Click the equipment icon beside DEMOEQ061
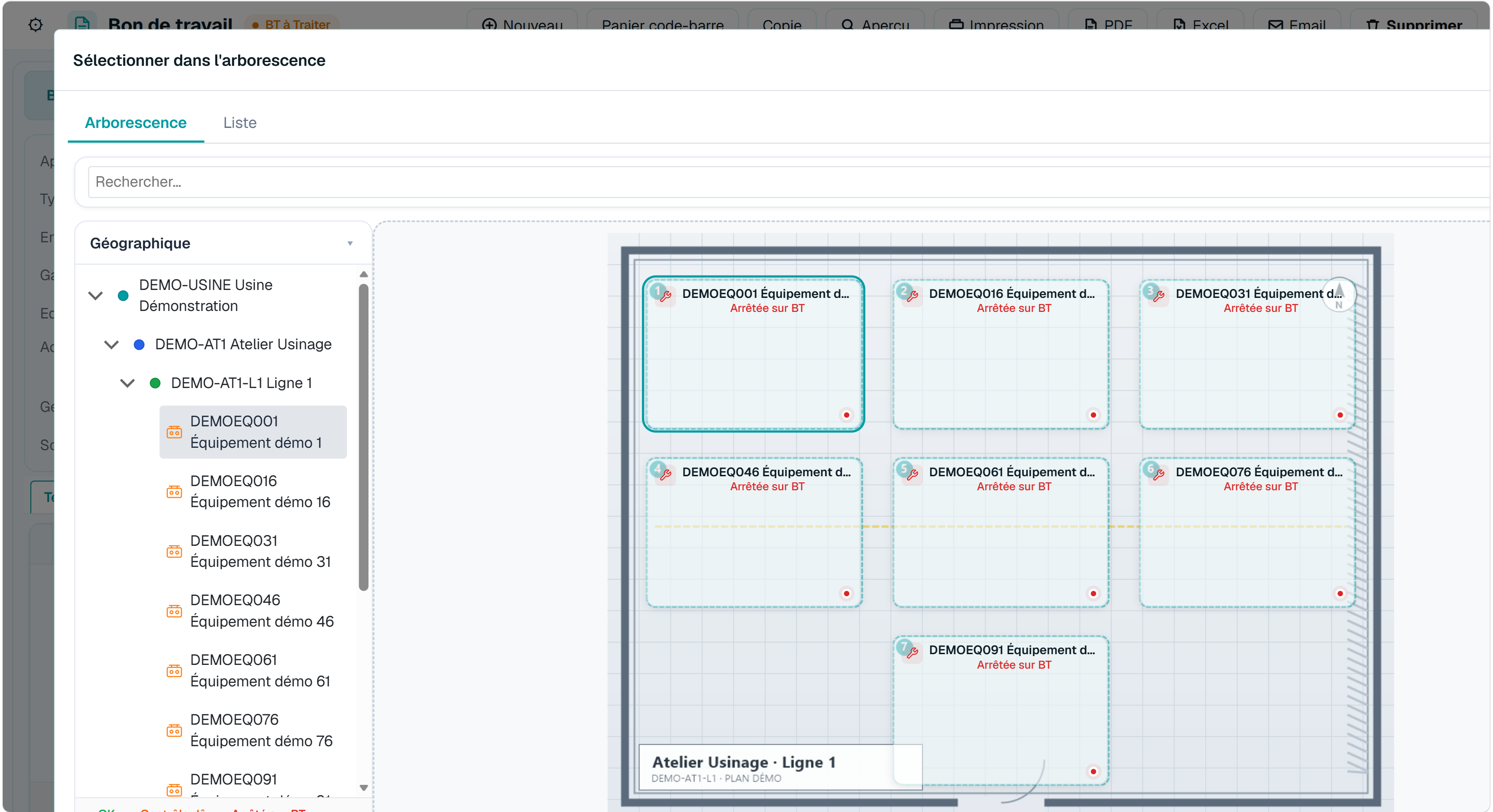 tap(174, 671)
